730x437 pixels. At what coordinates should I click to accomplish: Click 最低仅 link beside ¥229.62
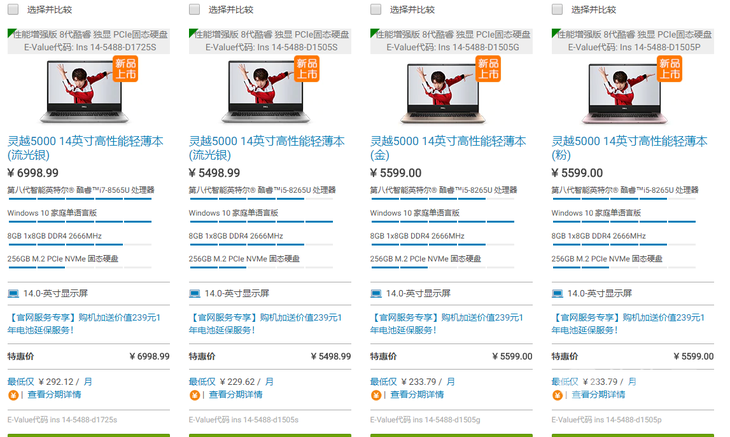(x=203, y=382)
